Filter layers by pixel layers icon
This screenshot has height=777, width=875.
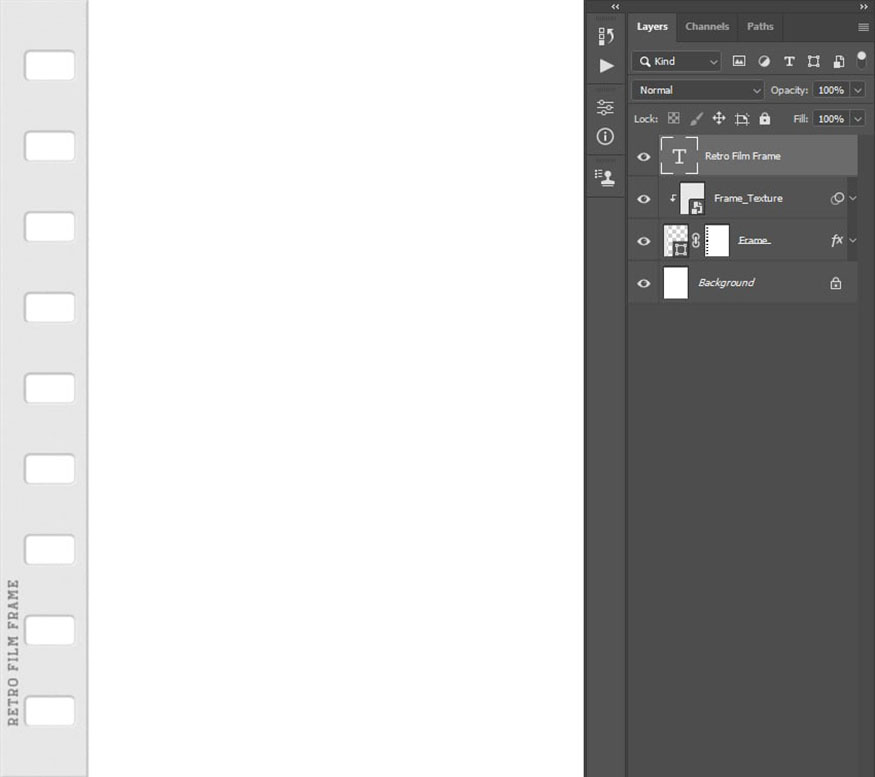[x=739, y=61]
